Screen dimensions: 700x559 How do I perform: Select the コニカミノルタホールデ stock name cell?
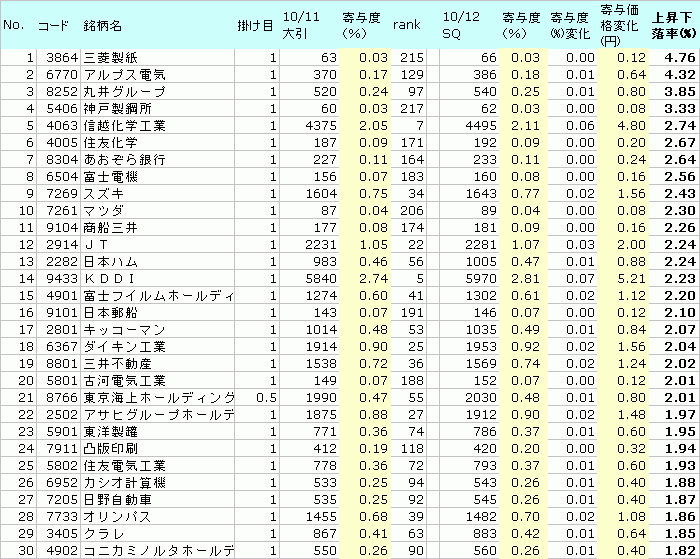(158, 551)
